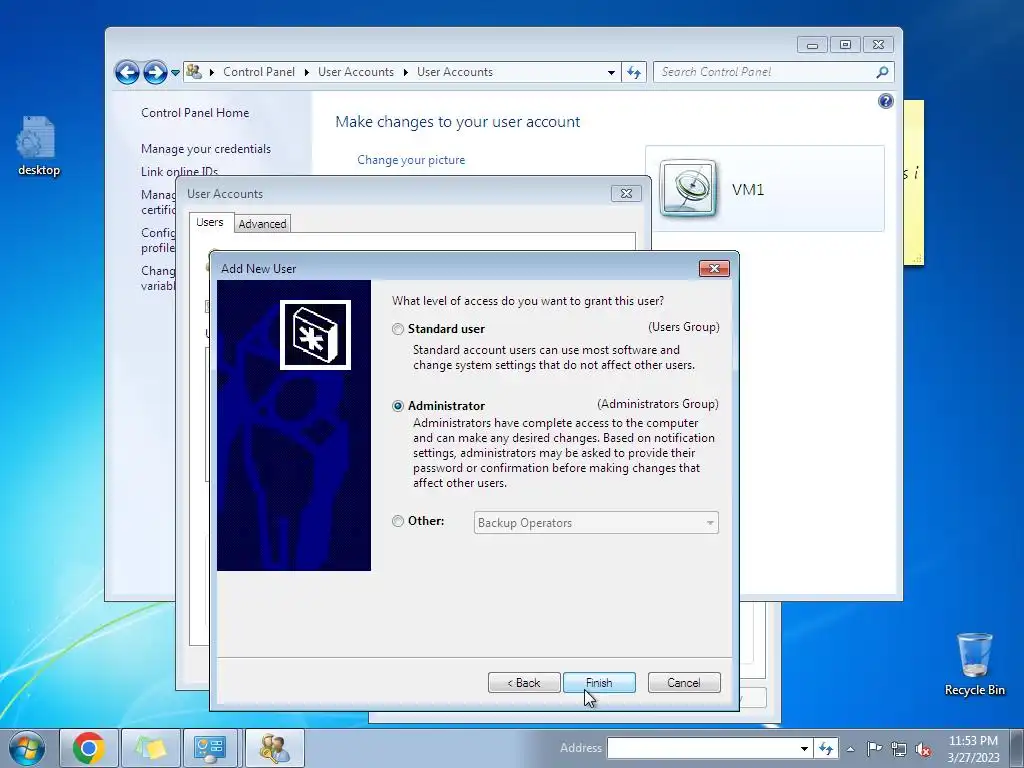Click the taskbar Address input field
Image resolution: width=1024 pixels, height=768 pixels.
[x=703, y=748]
